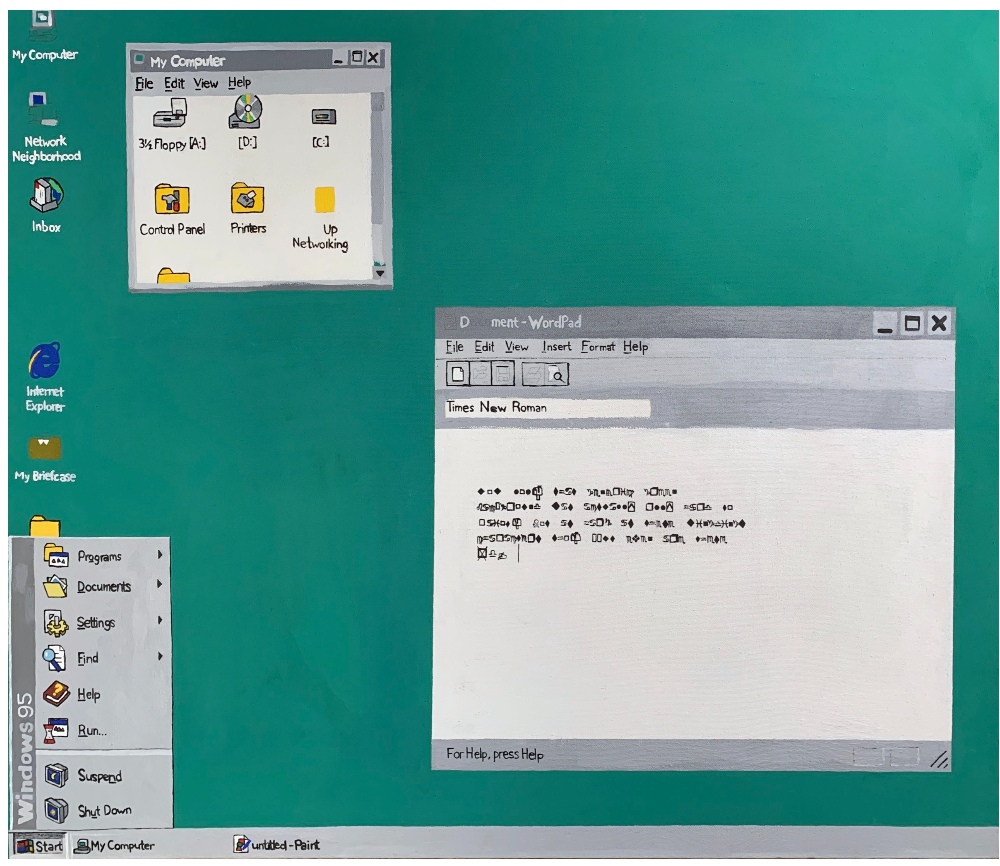Click the Open file icon in WordPad
Viewport: 1000px width, 866px height.
point(480,374)
